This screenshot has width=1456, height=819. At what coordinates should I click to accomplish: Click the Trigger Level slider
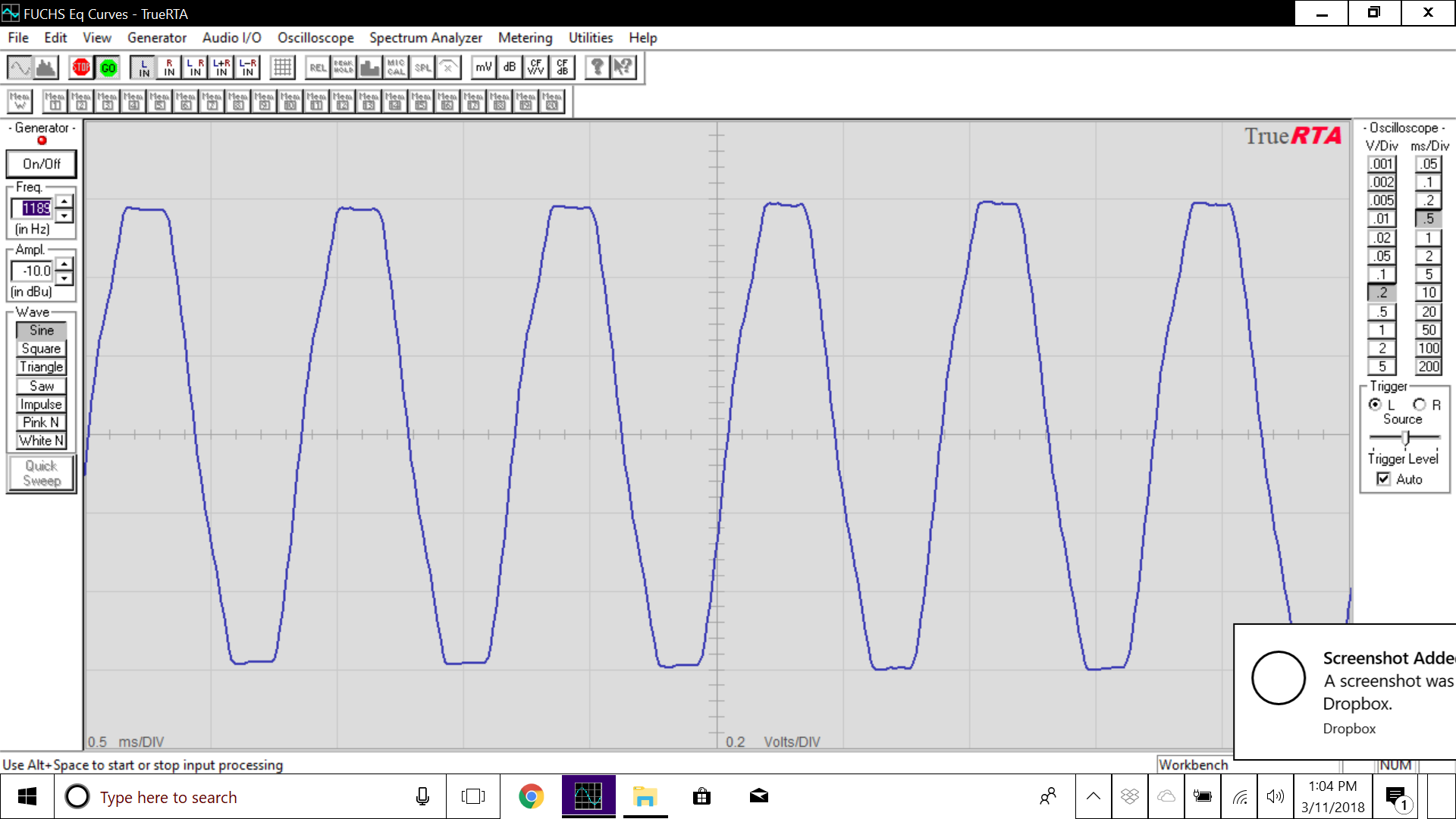coord(1405,438)
